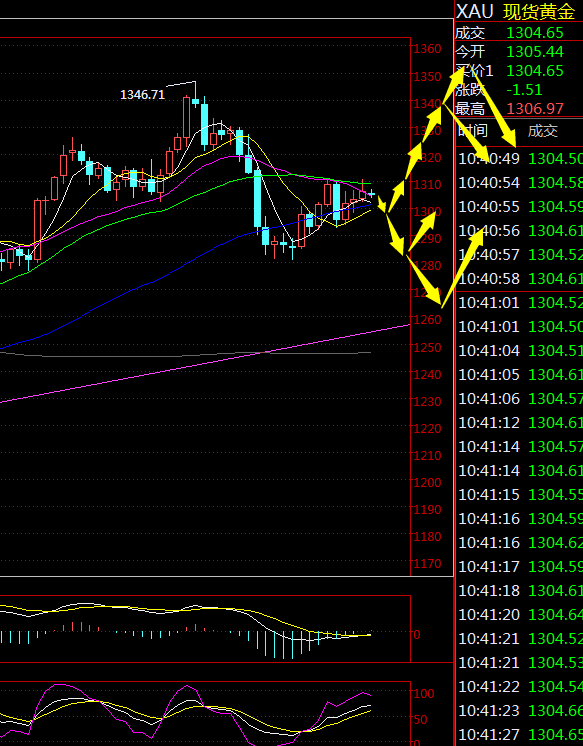Select the 10:40:57 tick row time
The image size is (583, 746).
pos(489,255)
